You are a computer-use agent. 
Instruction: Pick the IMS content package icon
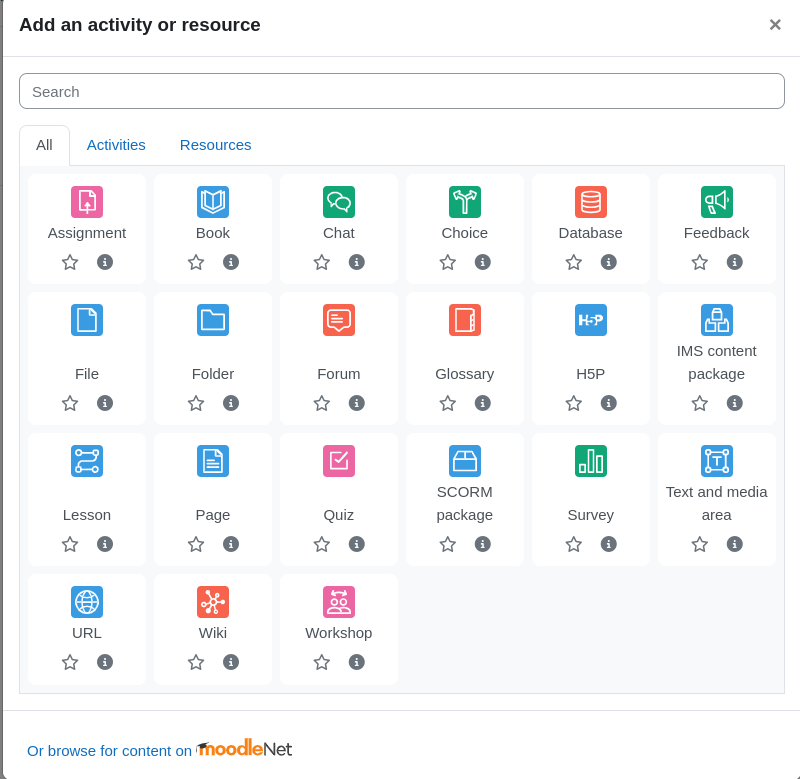pyautogui.click(x=717, y=320)
